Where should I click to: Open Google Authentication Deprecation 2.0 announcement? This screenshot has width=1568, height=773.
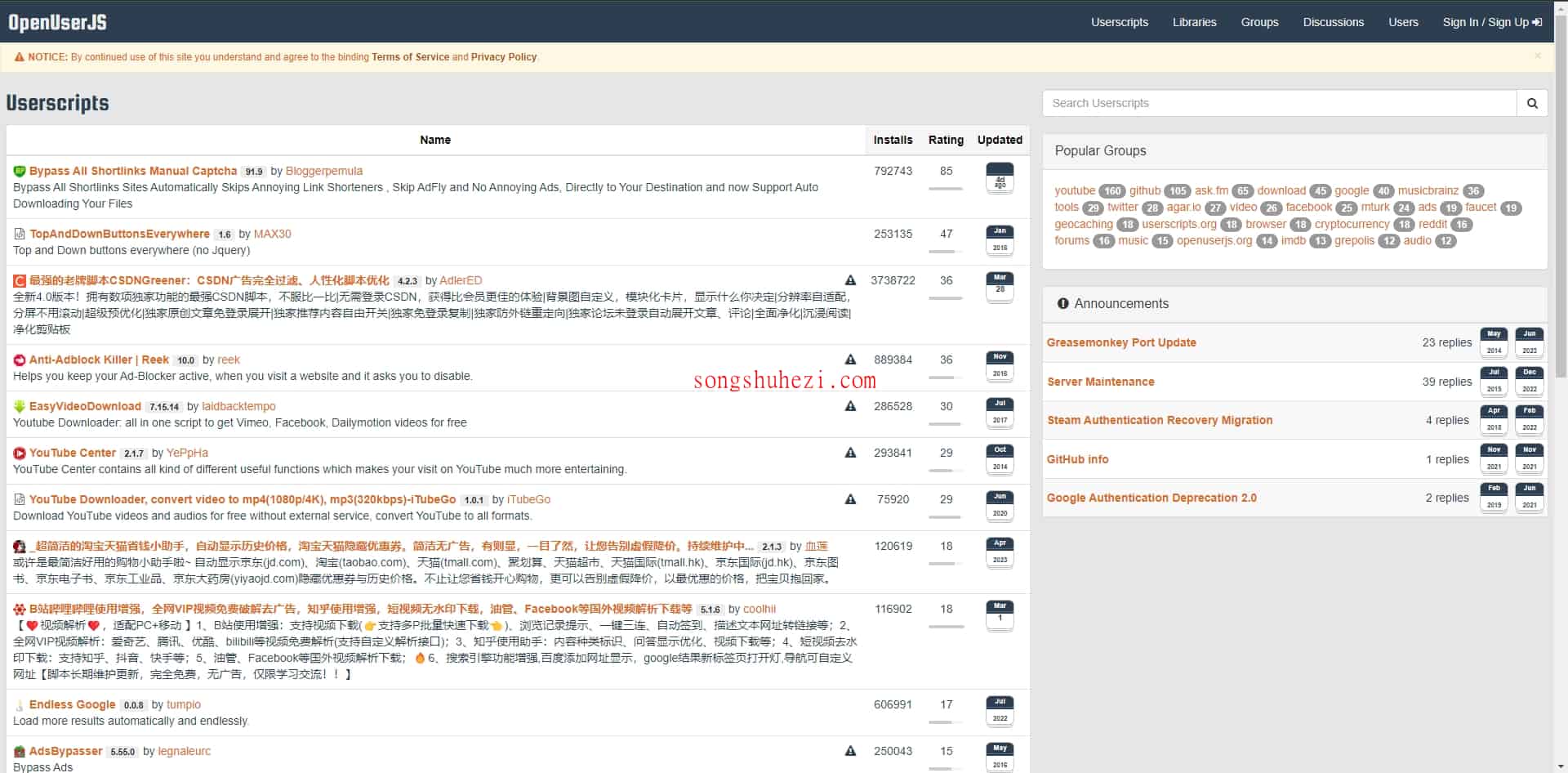click(x=1151, y=498)
